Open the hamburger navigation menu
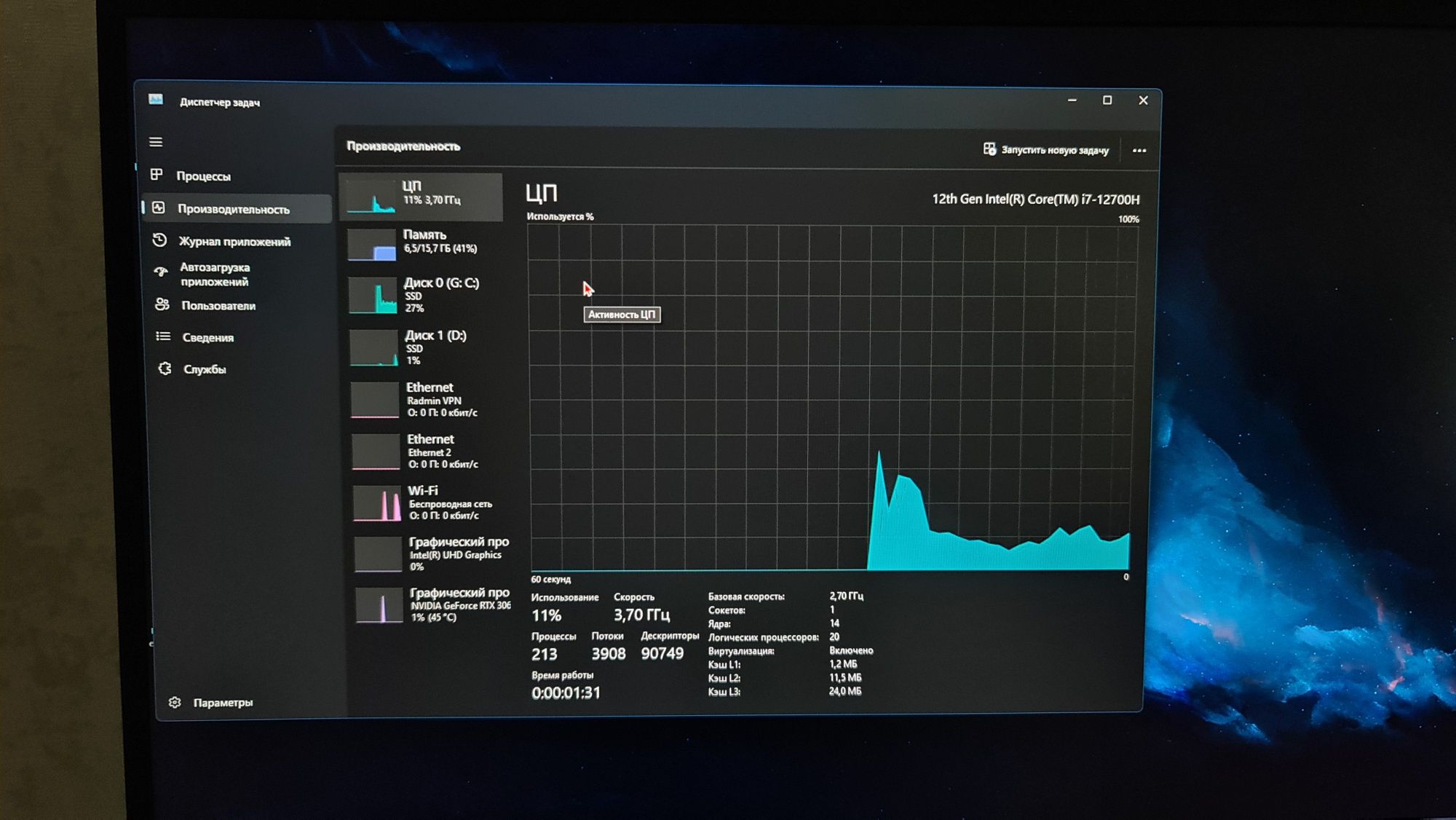 coord(156,142)
